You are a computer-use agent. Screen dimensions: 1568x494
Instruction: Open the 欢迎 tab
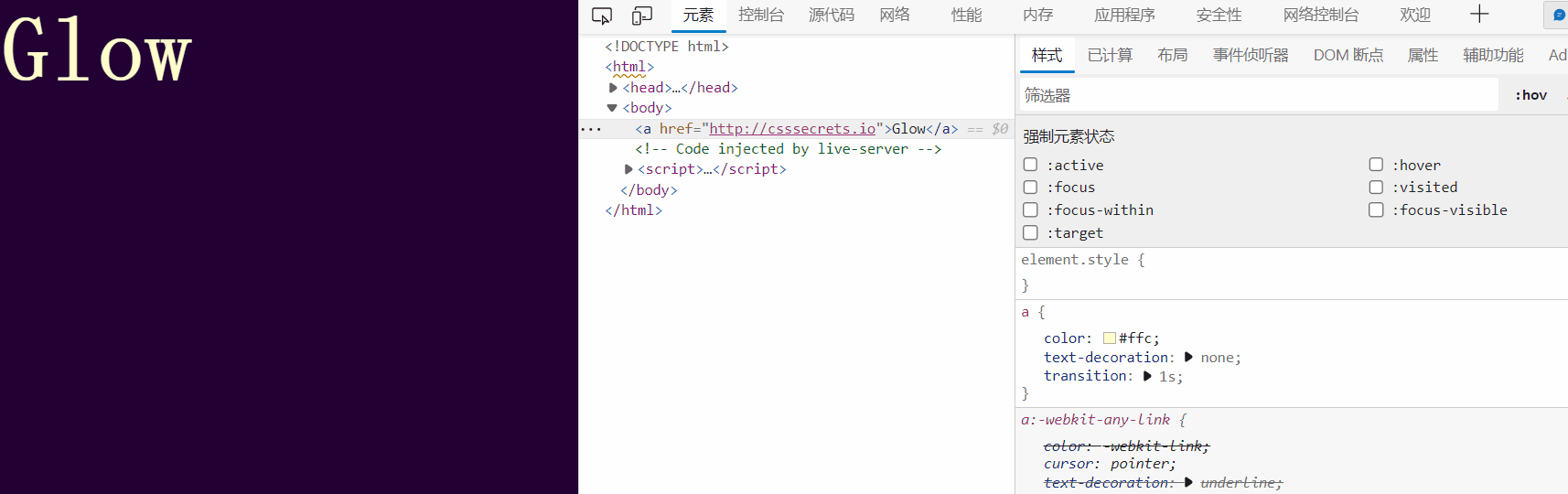[x=1414, y=15]
